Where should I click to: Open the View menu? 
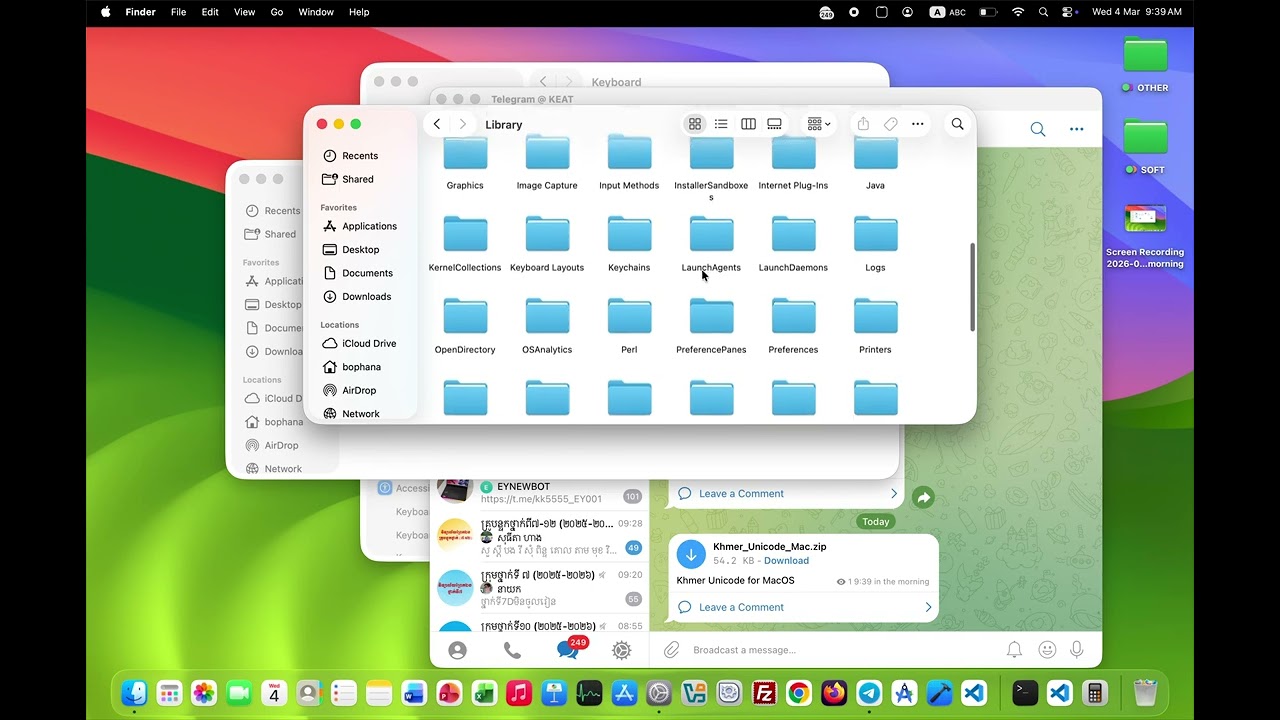(244, 12)
